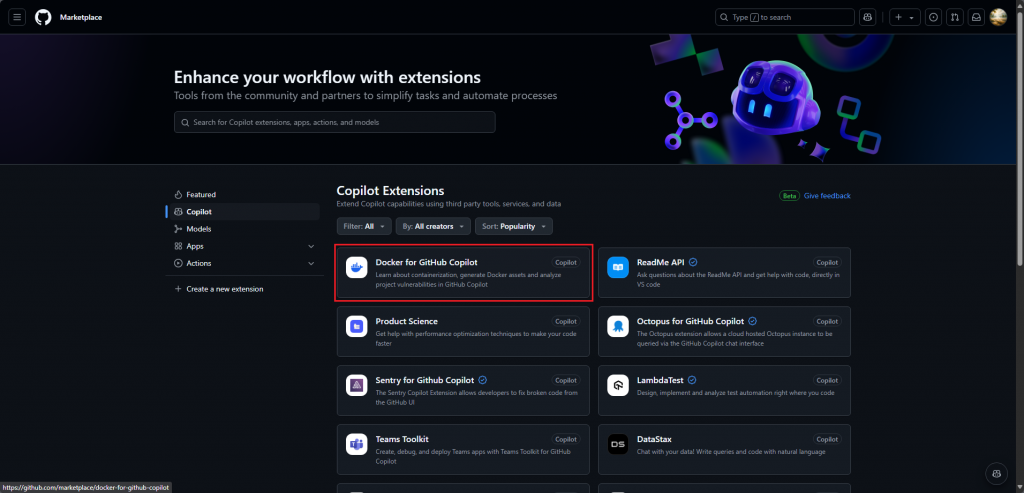The image size is (1024, 493).
Task: Click the Sentry logo icon
Action: tap(357, 385)
